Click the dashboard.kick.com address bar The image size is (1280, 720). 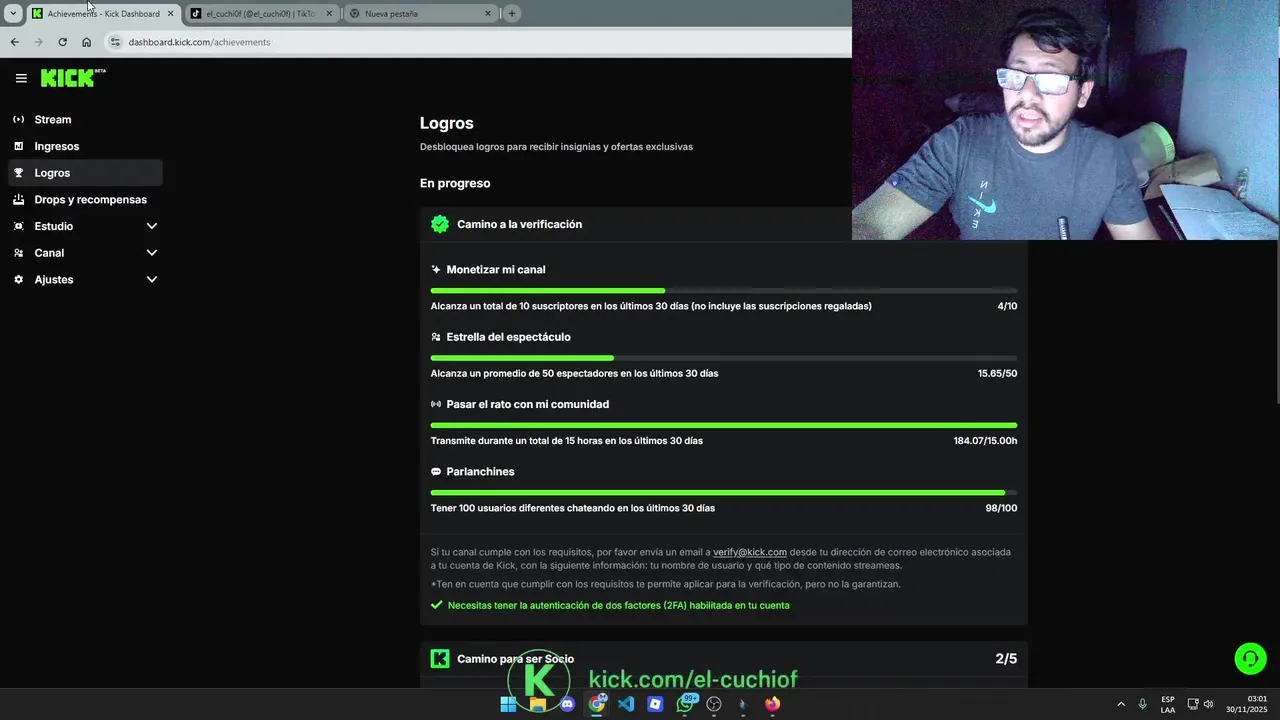click(480, 42)
